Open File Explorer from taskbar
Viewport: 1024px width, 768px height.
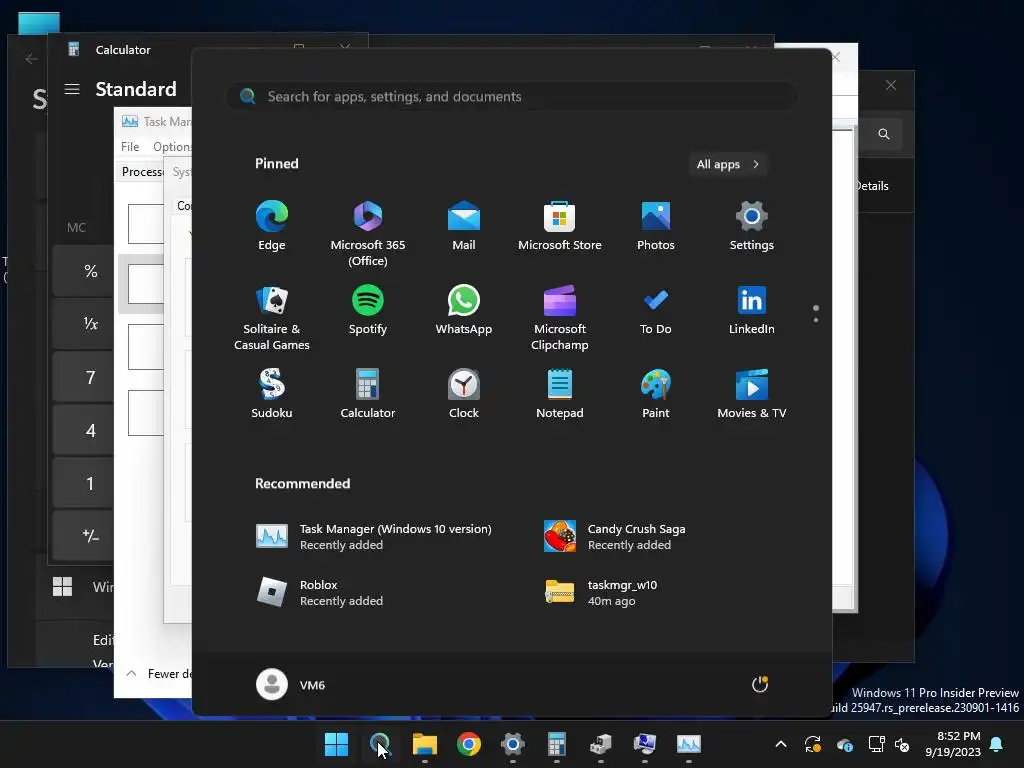pyautogui.click(x=424, y=744)
